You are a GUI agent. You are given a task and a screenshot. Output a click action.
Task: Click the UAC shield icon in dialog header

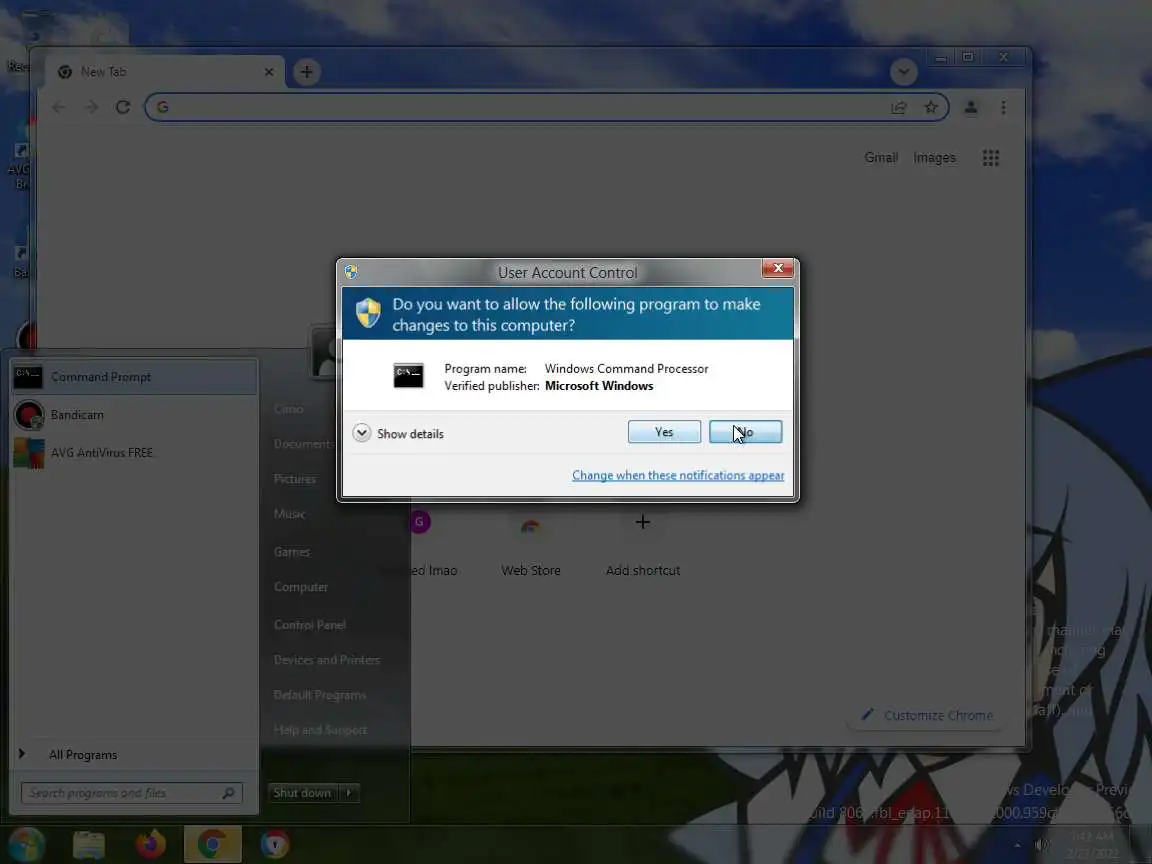click(368, 313)
